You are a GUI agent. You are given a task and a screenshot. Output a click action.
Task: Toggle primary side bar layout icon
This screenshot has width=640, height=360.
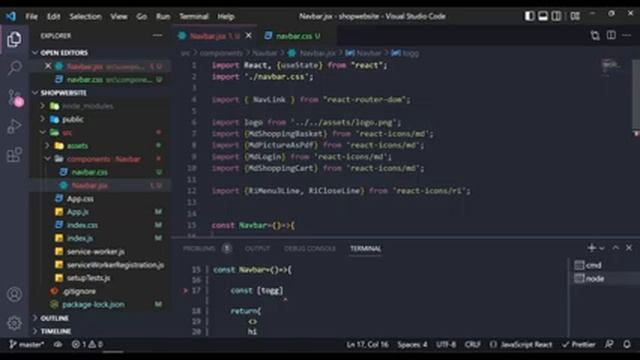[530, 16]
